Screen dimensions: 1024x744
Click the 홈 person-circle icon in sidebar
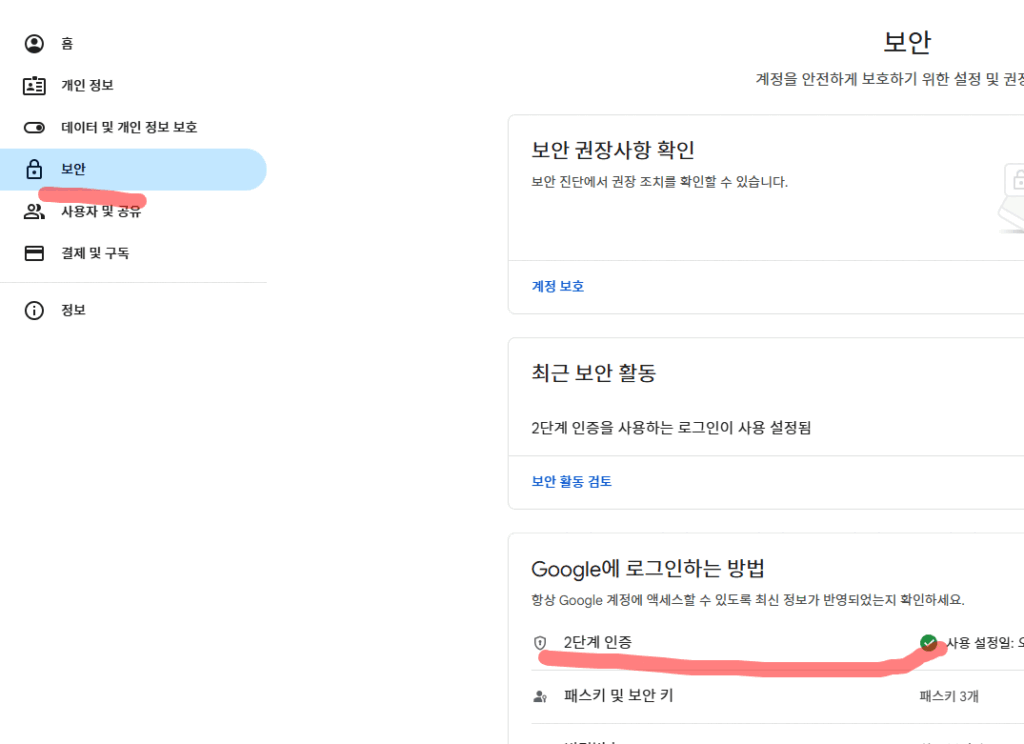(35, 44)
